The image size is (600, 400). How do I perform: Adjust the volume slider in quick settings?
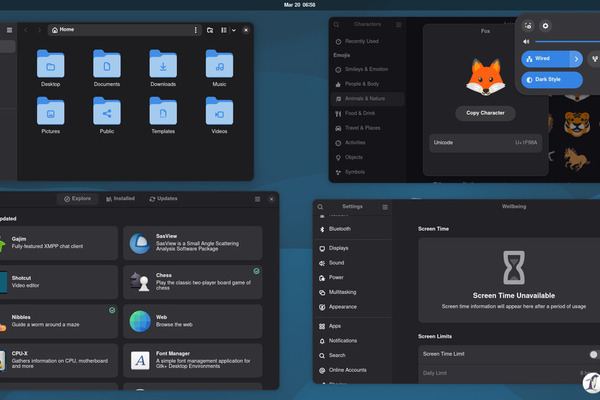pos(565,41)
